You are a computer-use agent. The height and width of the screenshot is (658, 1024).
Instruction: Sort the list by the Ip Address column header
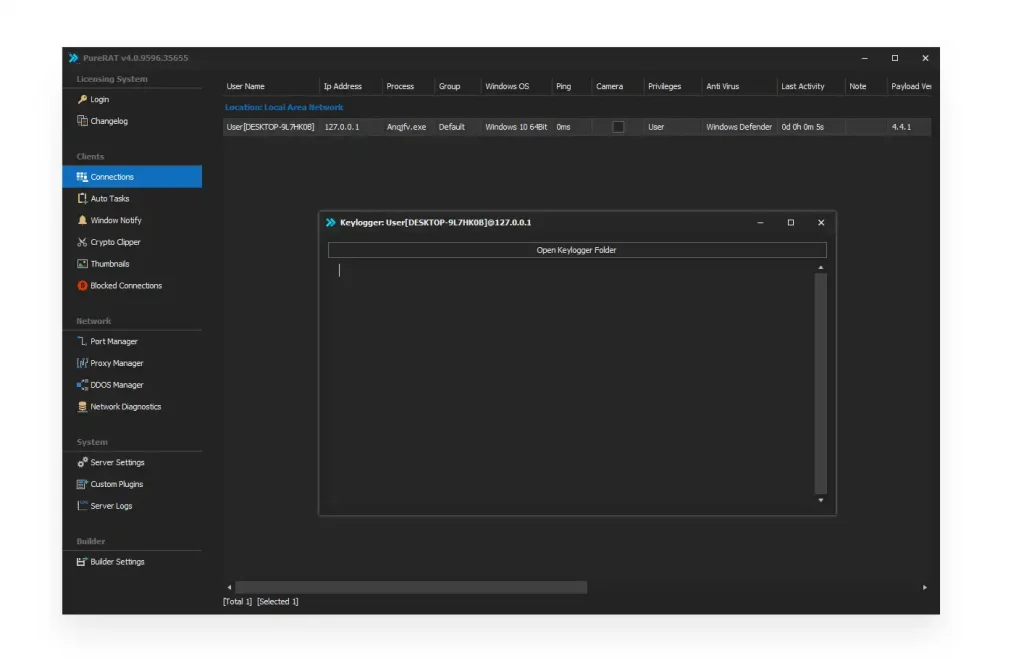tap(342, 87)
